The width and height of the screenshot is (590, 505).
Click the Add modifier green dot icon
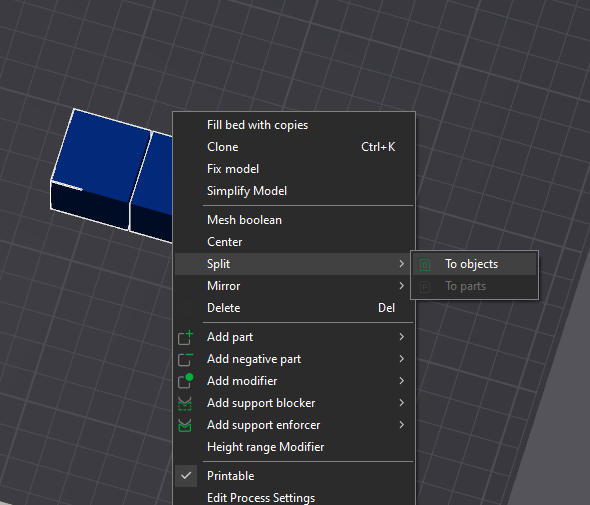pos(185,381)
